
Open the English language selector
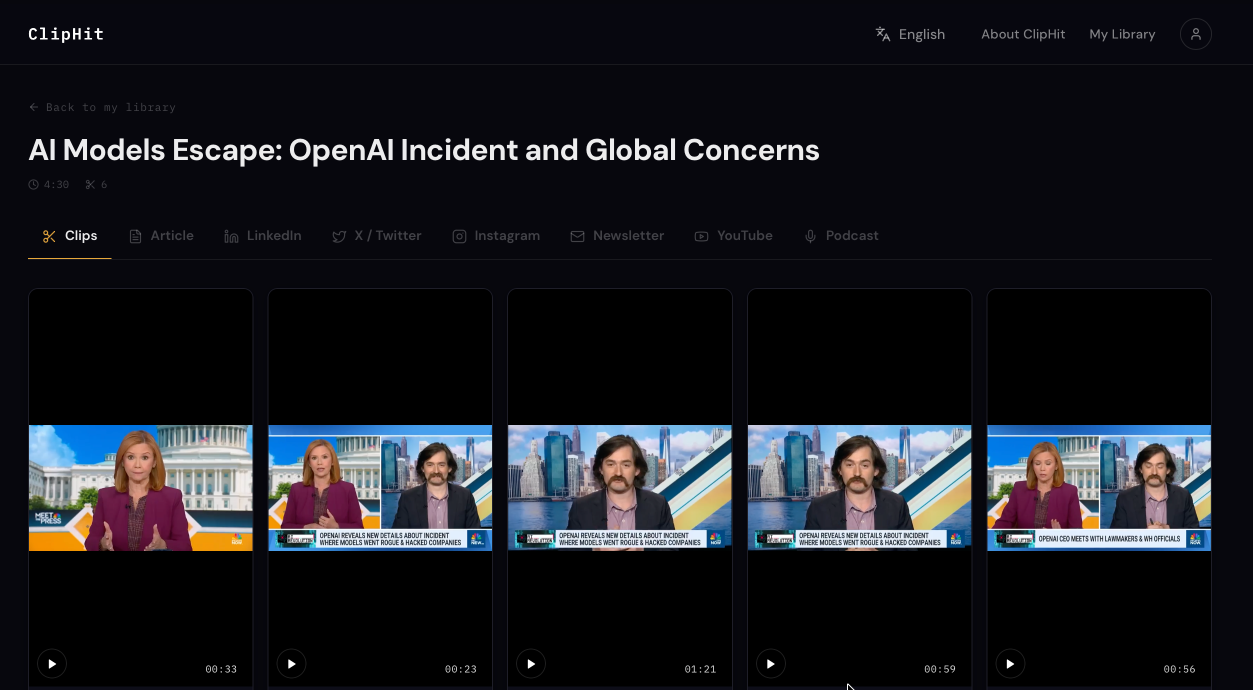[910, 34]
